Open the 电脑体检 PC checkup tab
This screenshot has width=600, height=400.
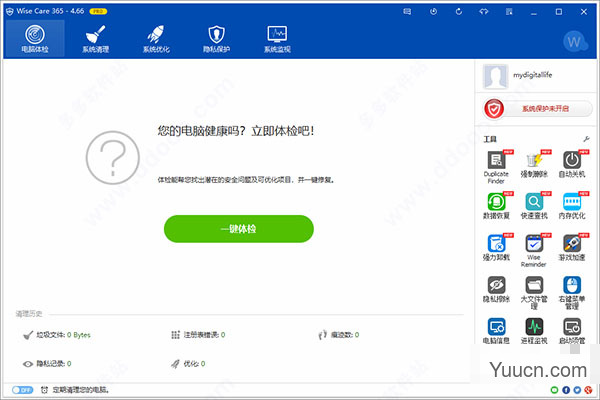pos(34,39)
